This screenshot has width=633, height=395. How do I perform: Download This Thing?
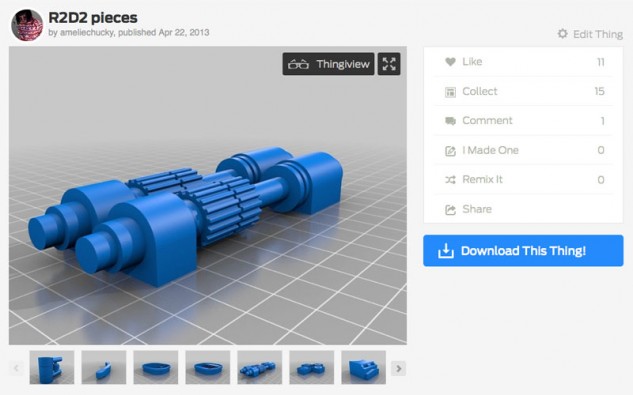523,251
